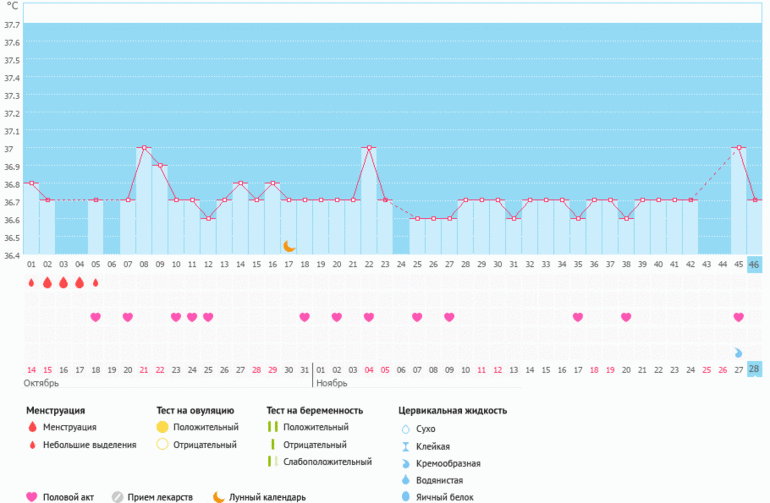The width and height of the screenshot is (770, 503).
Task: Click the heart icon on cycle day 45
Action: pos(738,317)
